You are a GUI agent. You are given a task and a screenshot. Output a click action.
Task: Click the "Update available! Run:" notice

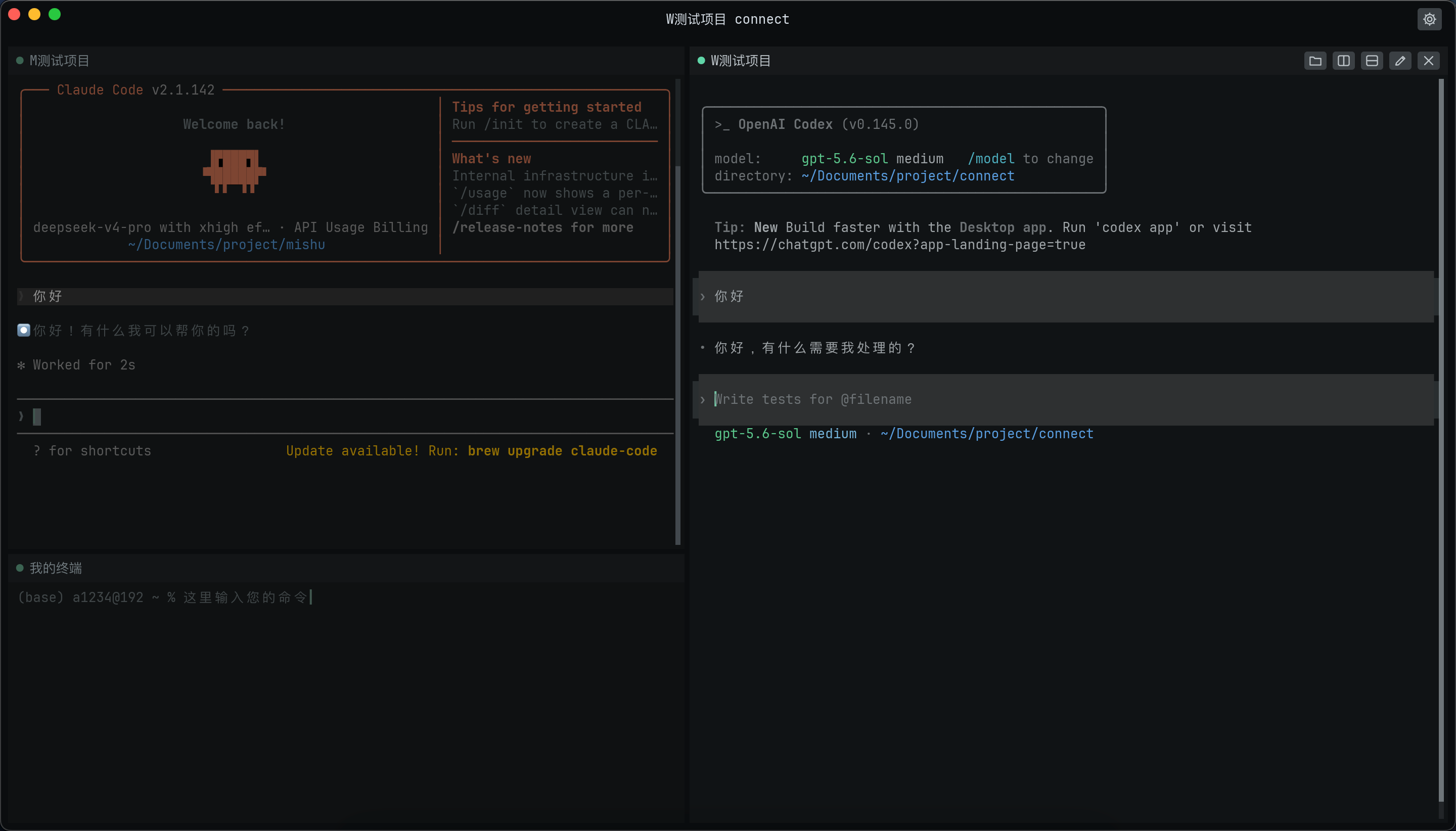(x=373, y=451)
